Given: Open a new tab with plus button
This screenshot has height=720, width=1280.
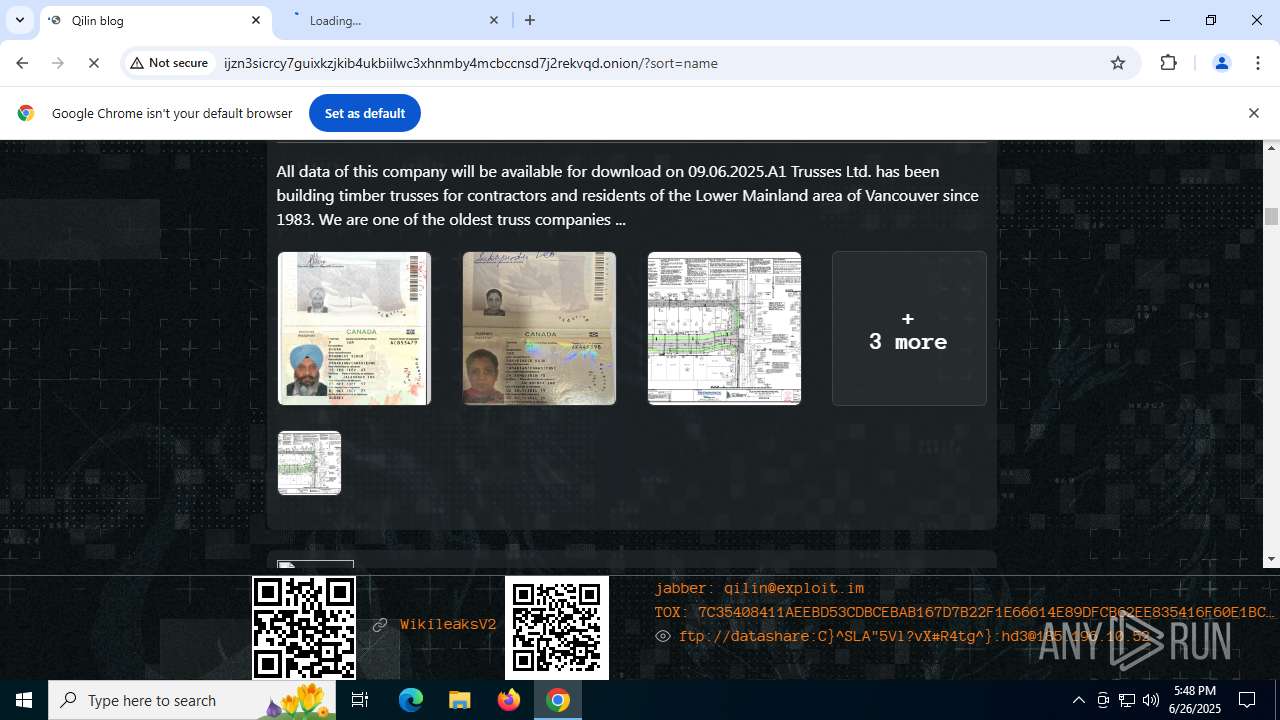Looking at the screenshot, I should point(530,20).
